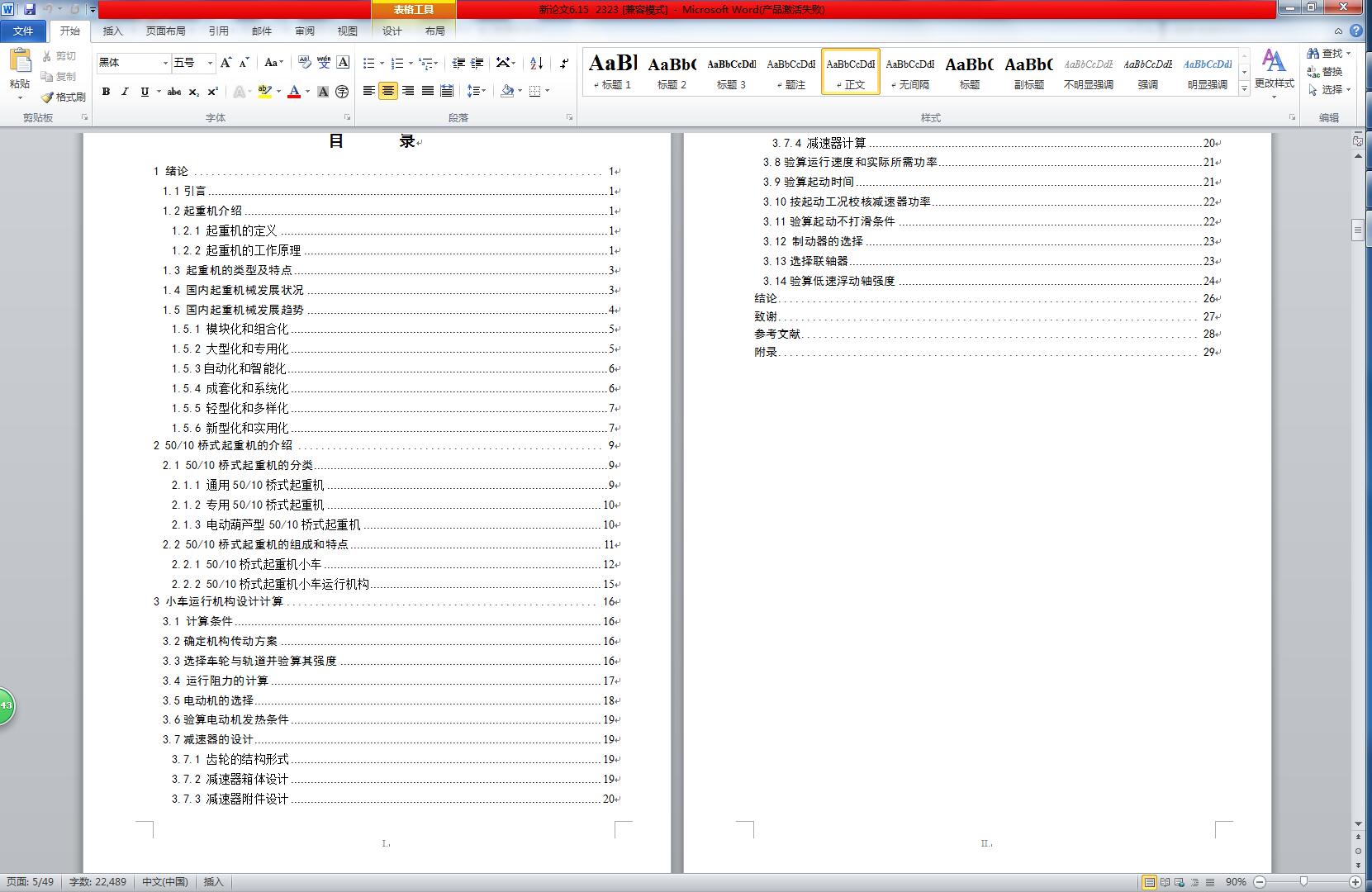Viewport: 1372px width, 892px height.
Task: Click the Shrink Font icon
Action: (244, 63)
